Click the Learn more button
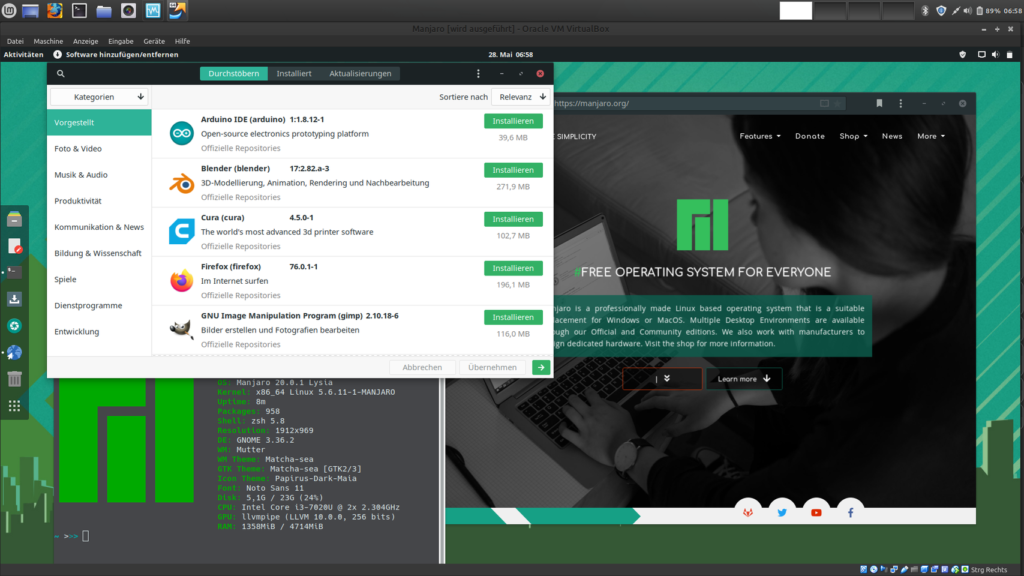The image size is (1024, 576). [744, 379]
